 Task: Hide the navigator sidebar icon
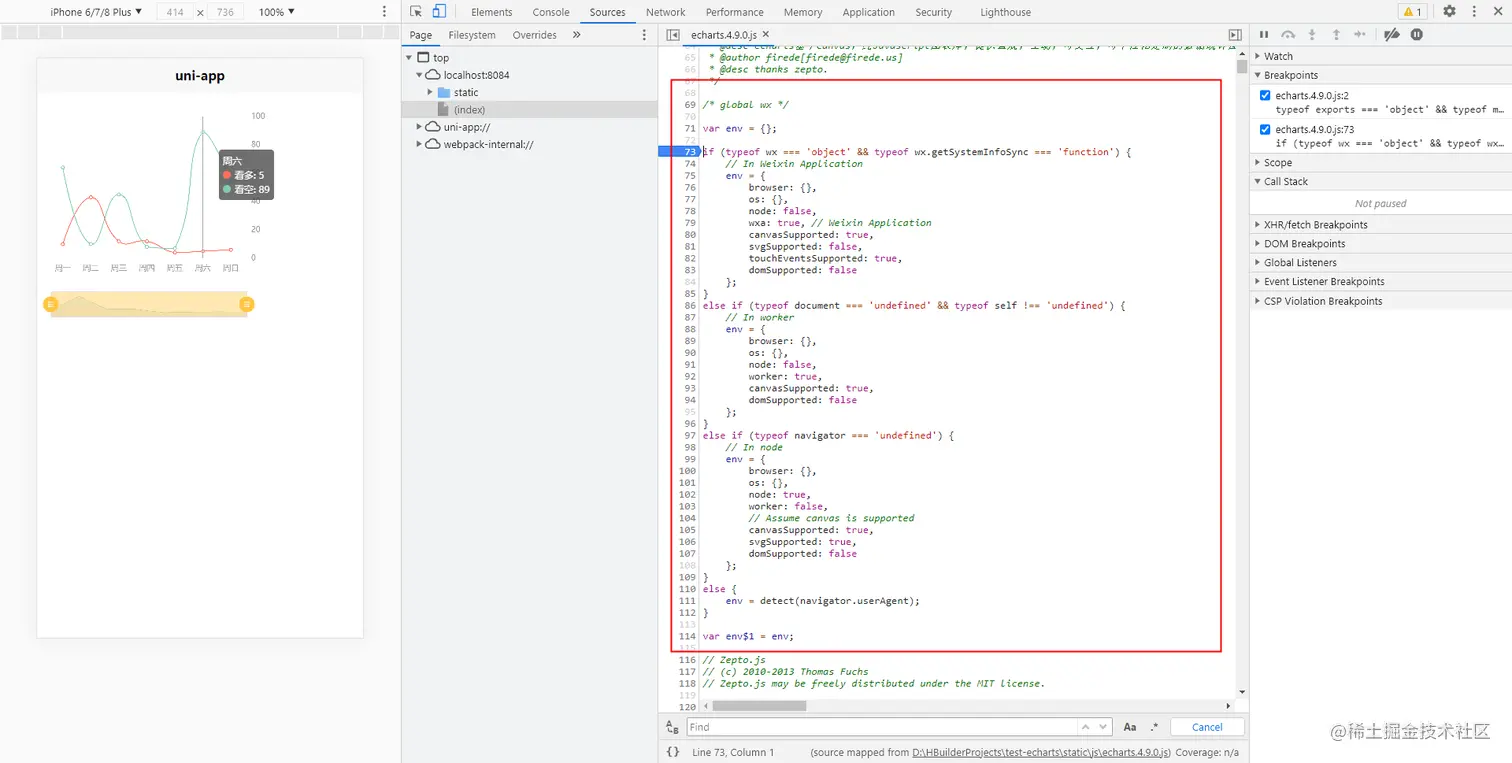pos(673,35)
